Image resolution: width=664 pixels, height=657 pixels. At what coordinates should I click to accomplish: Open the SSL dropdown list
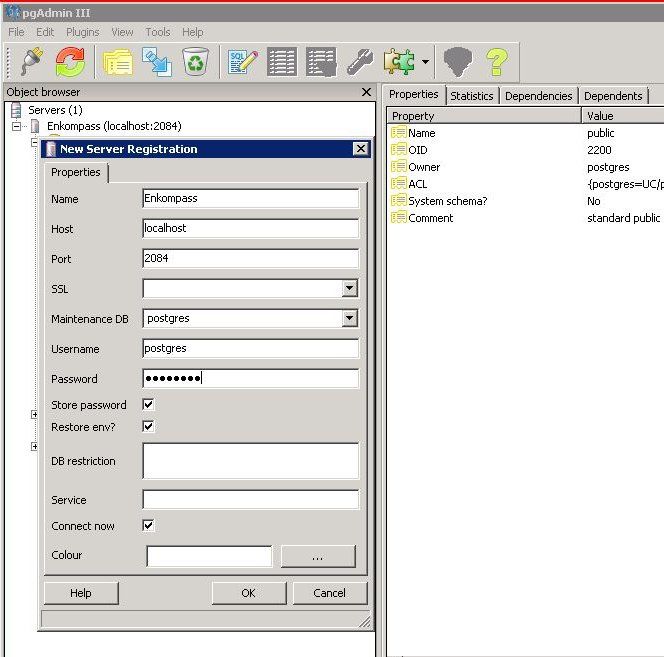(349, 289)
